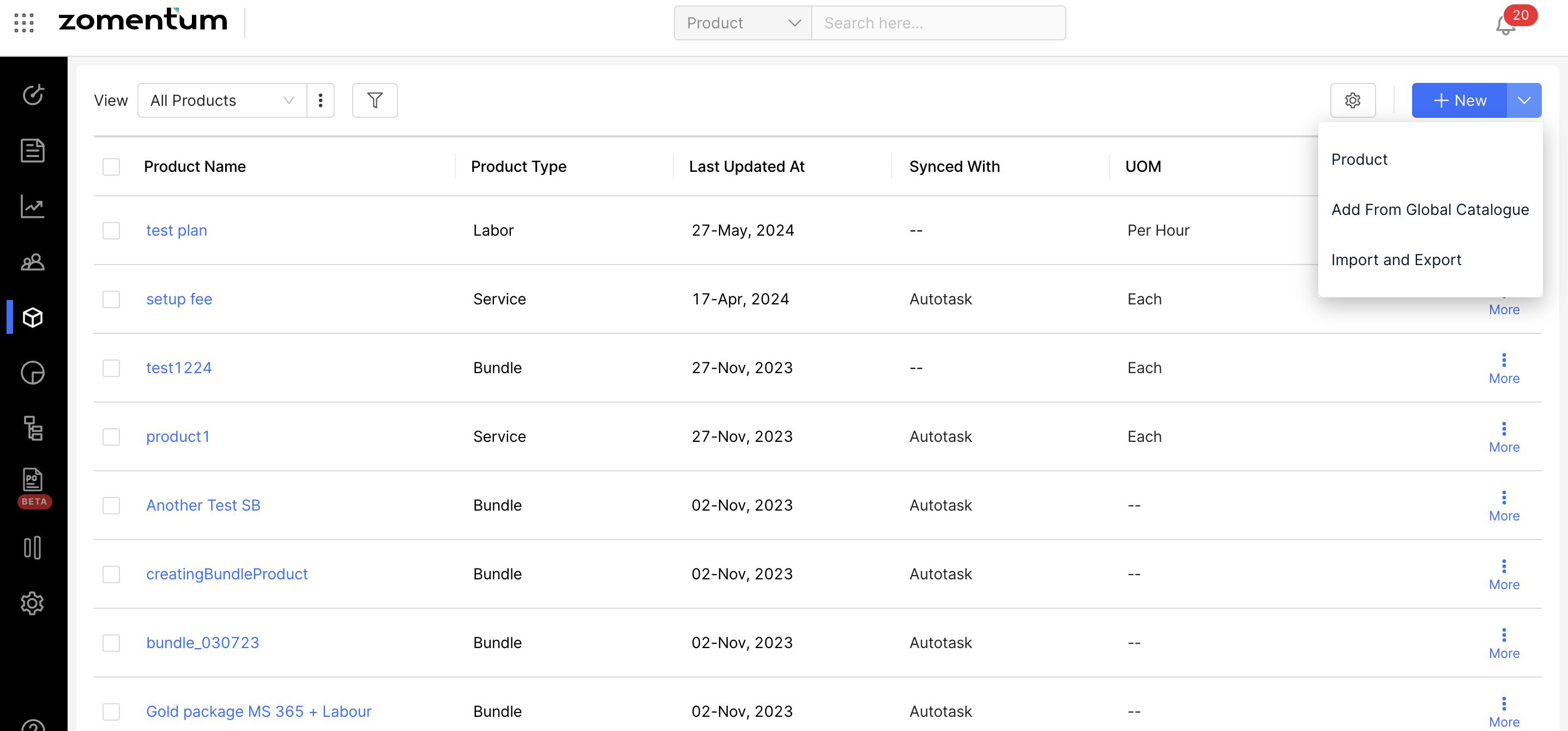The image size is (1568, 731).
Task: Select the Products cube sidebar icon
Action: pyautogui.click(x=33, y=317)
